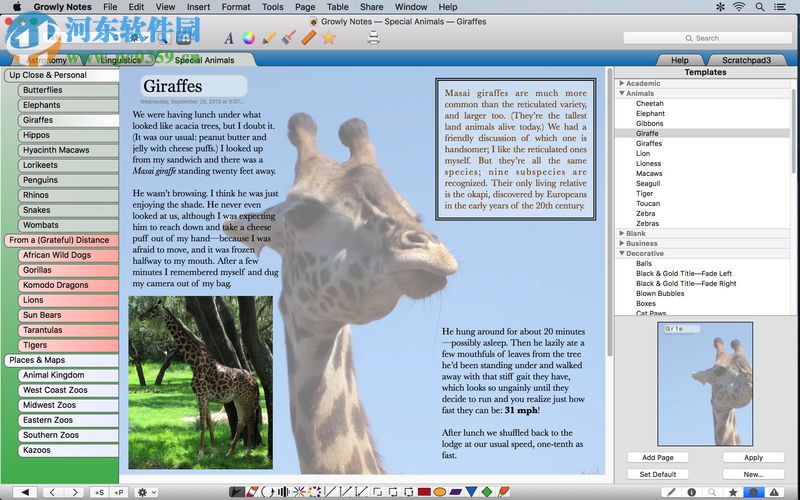Select the purple parallelogram shape tool
This screenshot has width=800, height=500.
coord(456,492)
